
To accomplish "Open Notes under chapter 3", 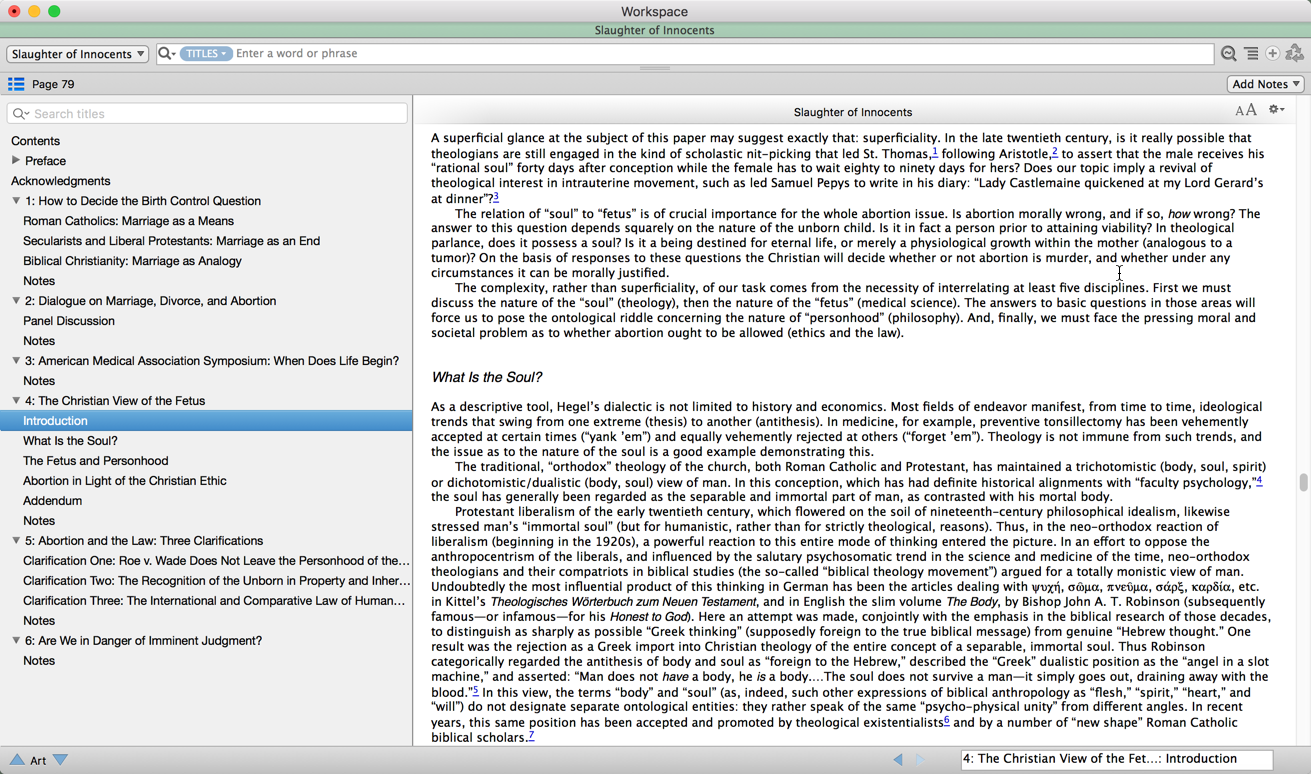I will [39, 381].
